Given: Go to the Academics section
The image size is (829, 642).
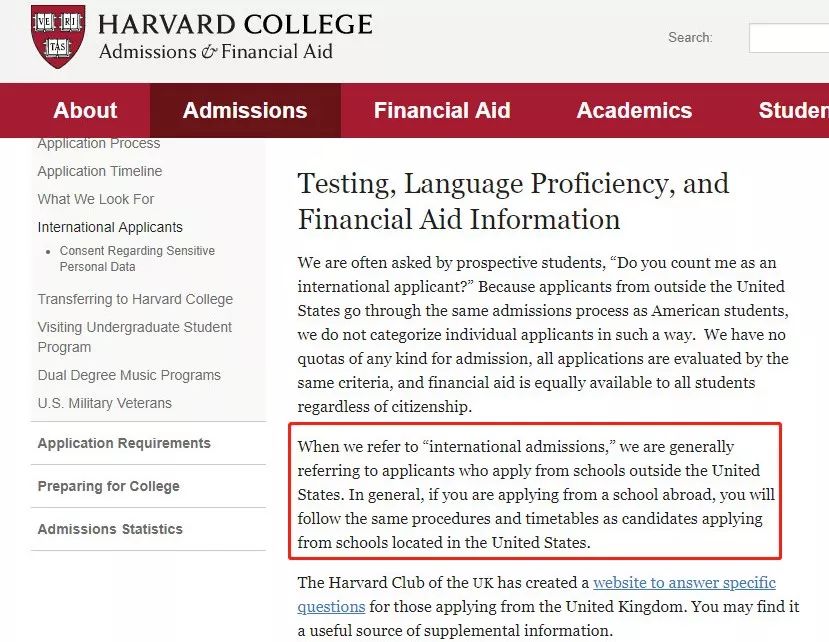Looking at the screenshot, I should pos(634,111).
